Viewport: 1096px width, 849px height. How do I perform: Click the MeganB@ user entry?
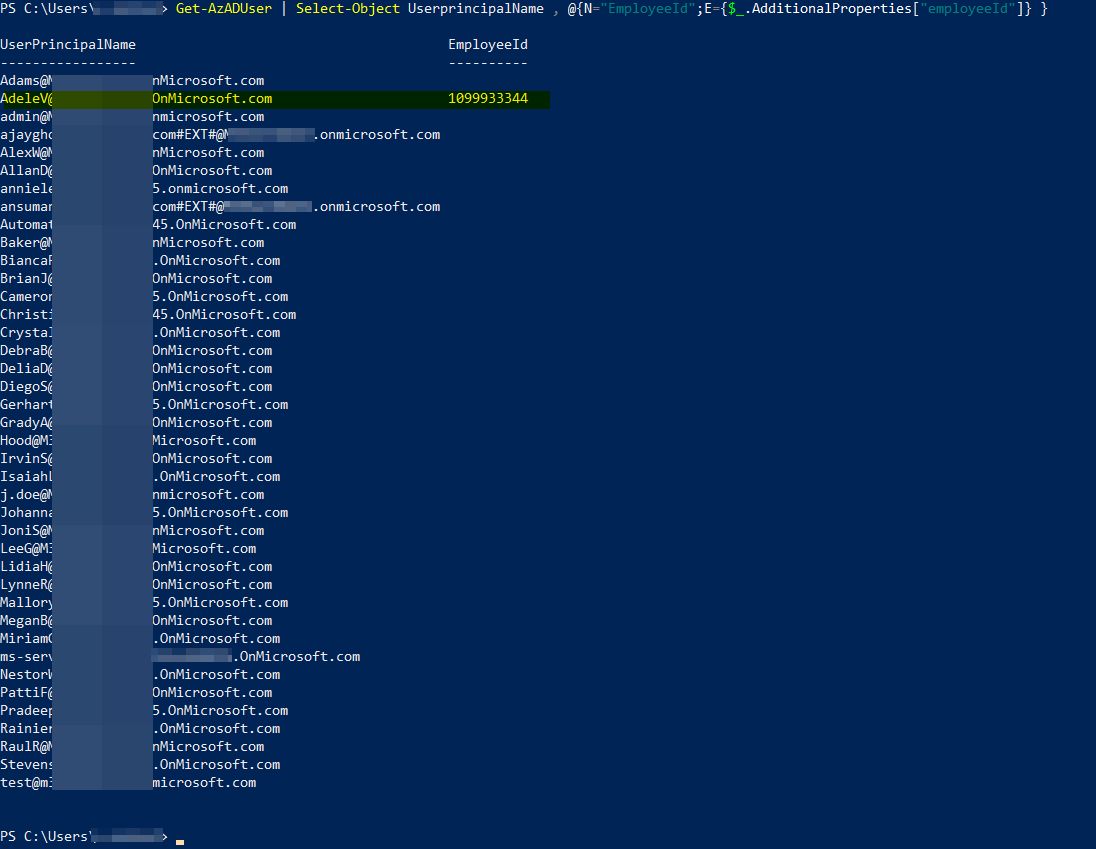tap(136, 621)
